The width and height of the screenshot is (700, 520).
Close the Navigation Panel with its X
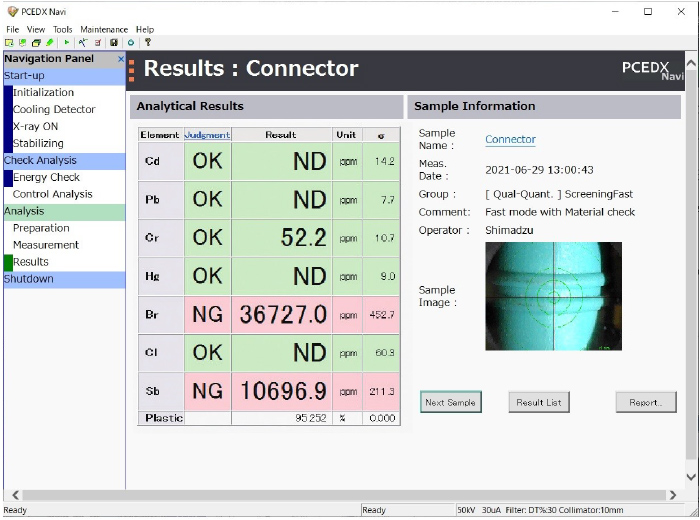tap(121, 59)
